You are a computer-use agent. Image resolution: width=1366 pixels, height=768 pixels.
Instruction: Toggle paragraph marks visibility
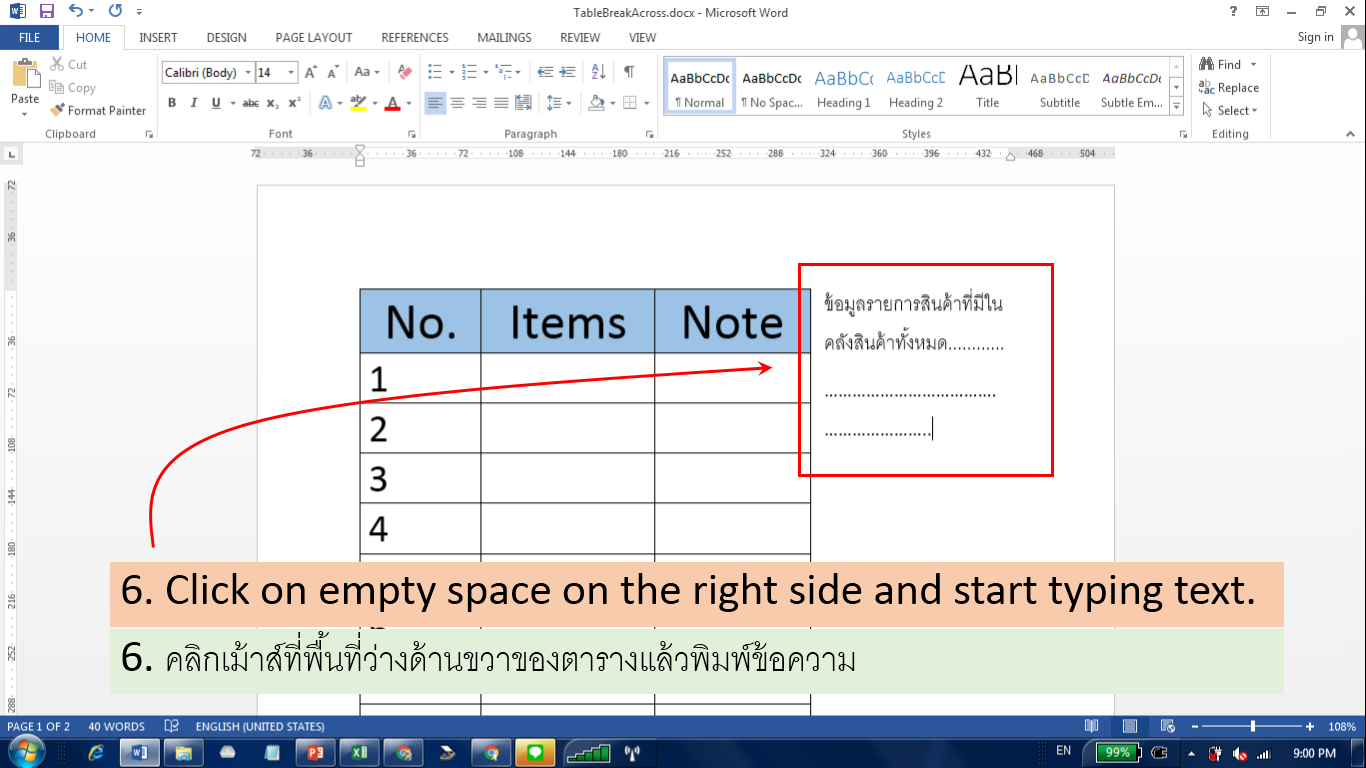coord(628,72)
